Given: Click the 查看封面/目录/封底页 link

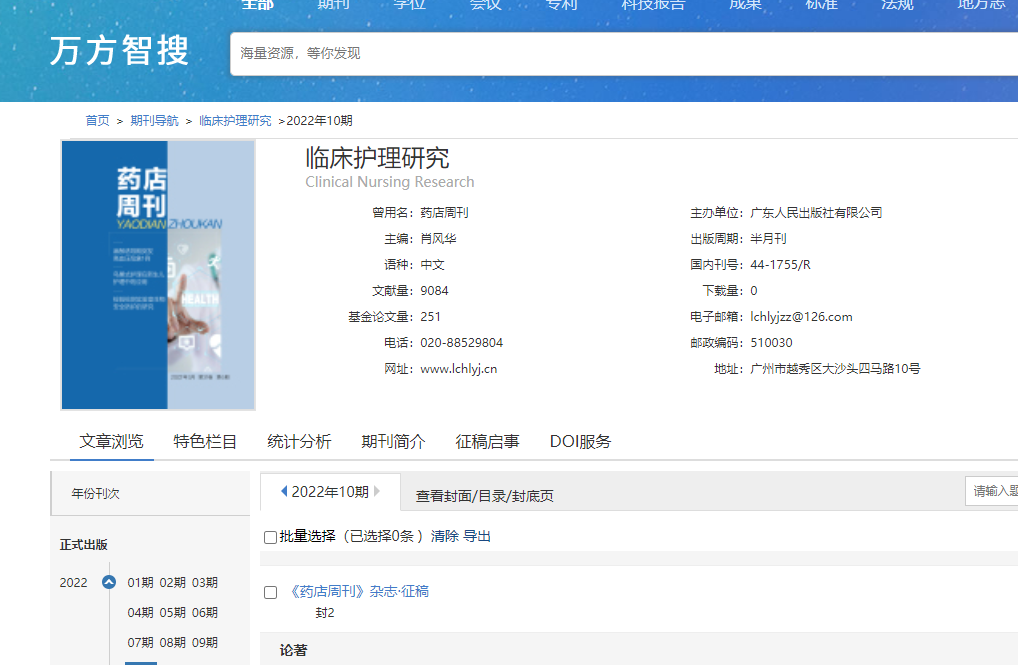Looking at the screenshot, I should [485, 496].
